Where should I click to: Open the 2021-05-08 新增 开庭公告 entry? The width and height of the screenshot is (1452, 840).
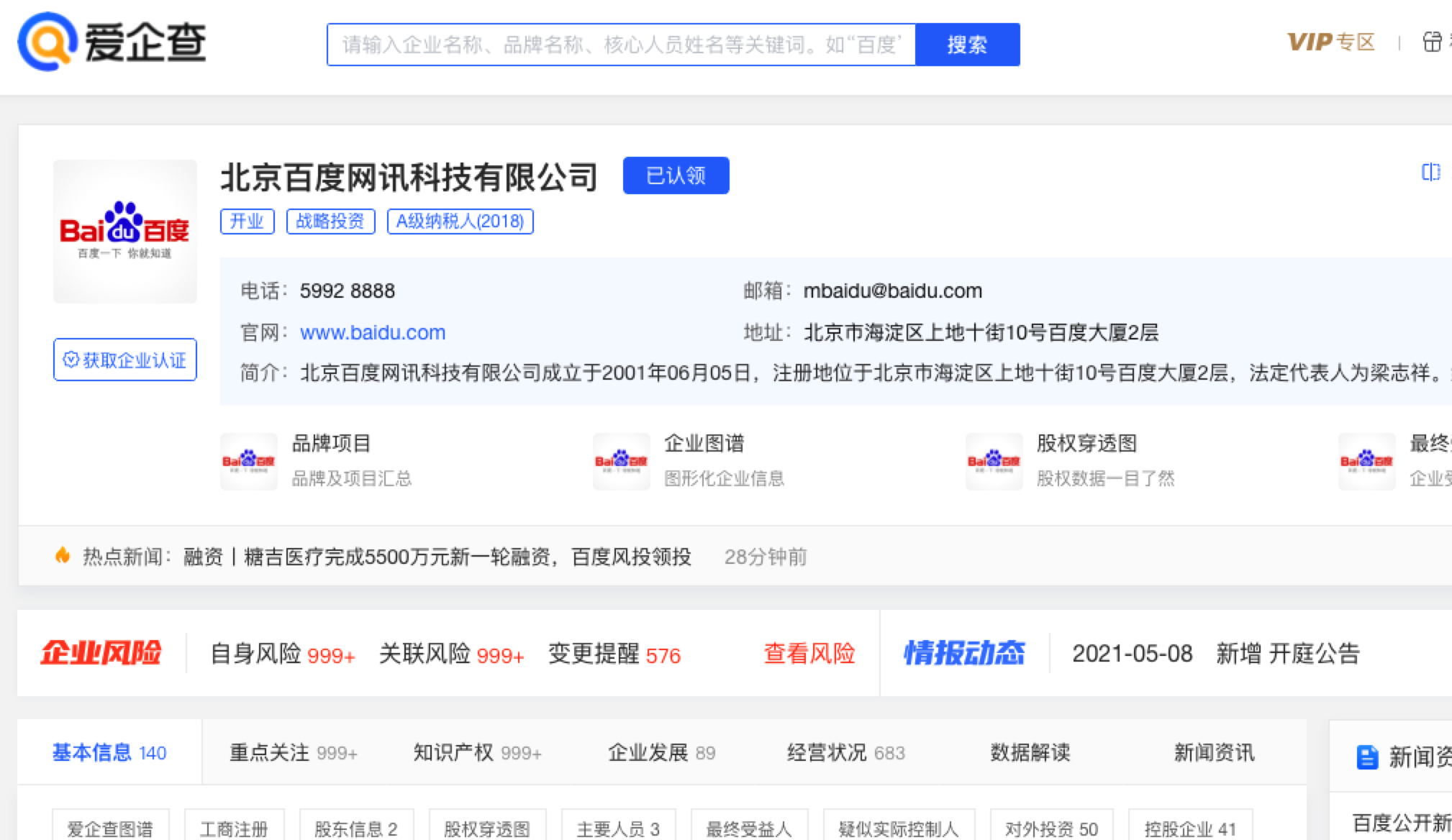click(1216, 654)
